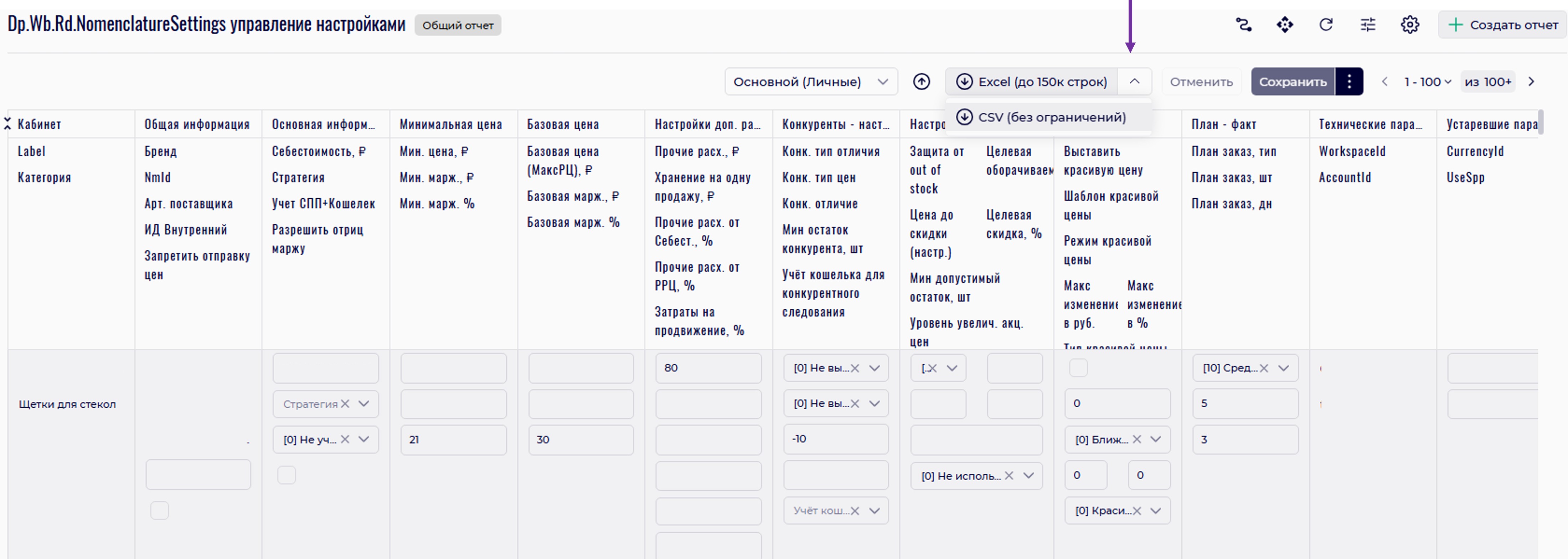Toggle the Запретить отправку цен checkbox
This screenshot has height=559, width=1568.
(x=160, y=510)
